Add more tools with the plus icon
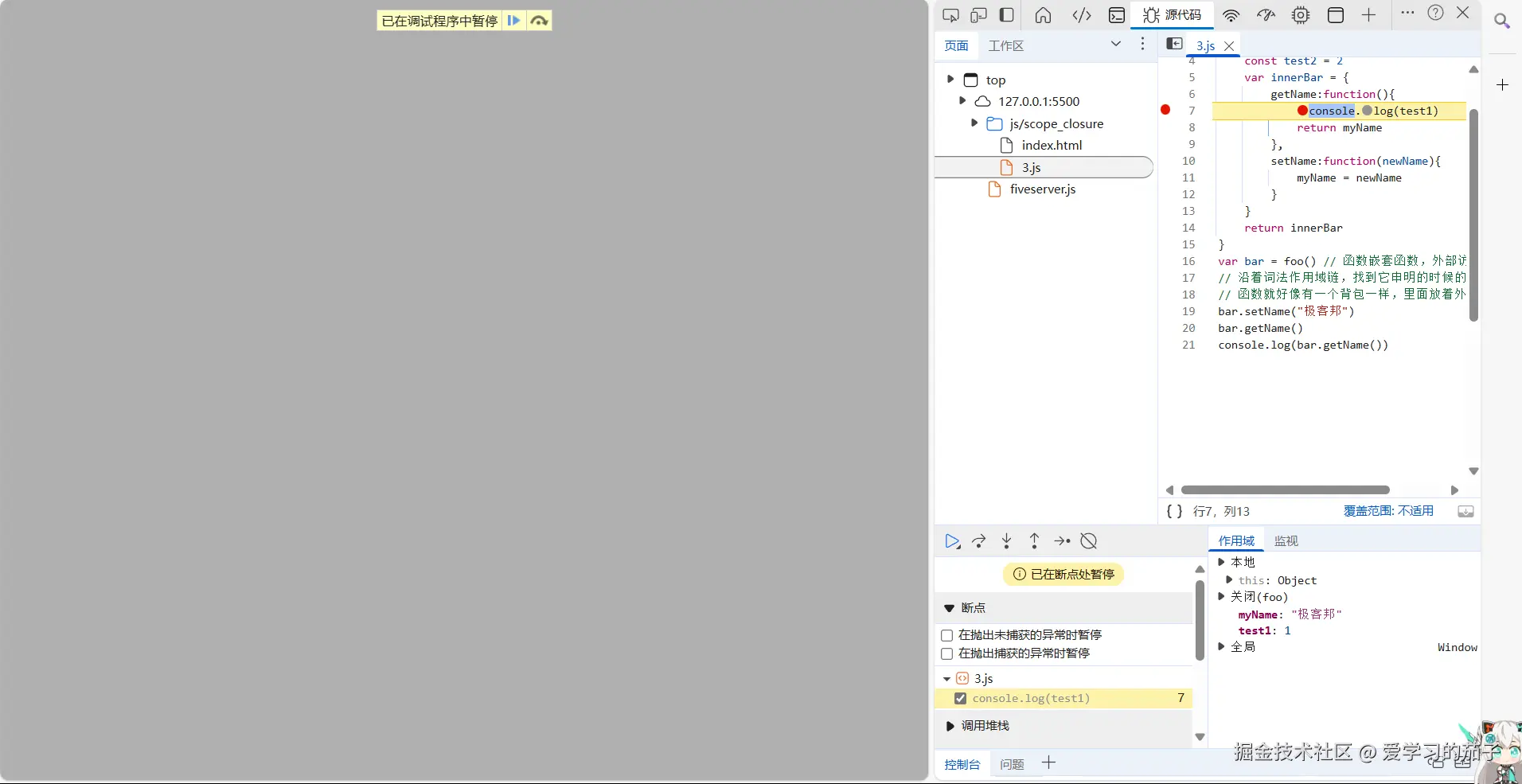The width and height of the screenshot is (1522, 784). 1368,15
